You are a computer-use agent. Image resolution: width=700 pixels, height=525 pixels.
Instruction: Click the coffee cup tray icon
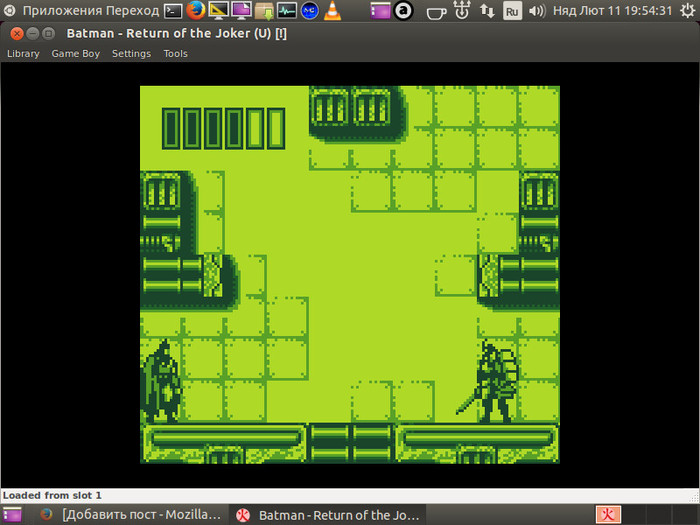point(435,12)
